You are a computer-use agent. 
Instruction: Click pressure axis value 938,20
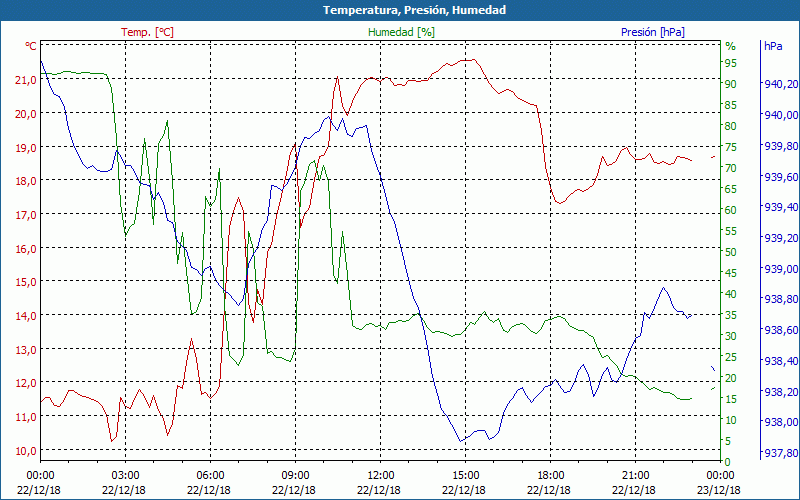781,392
